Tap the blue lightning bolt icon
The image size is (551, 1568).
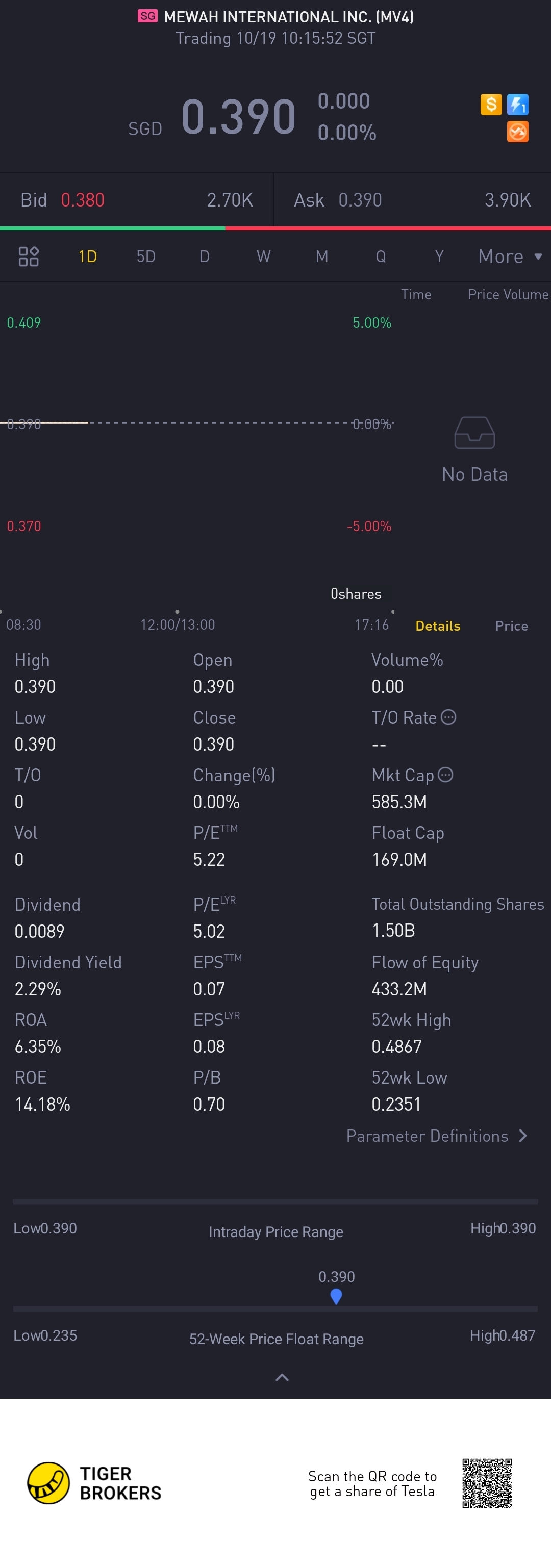[x=517, y=104]
